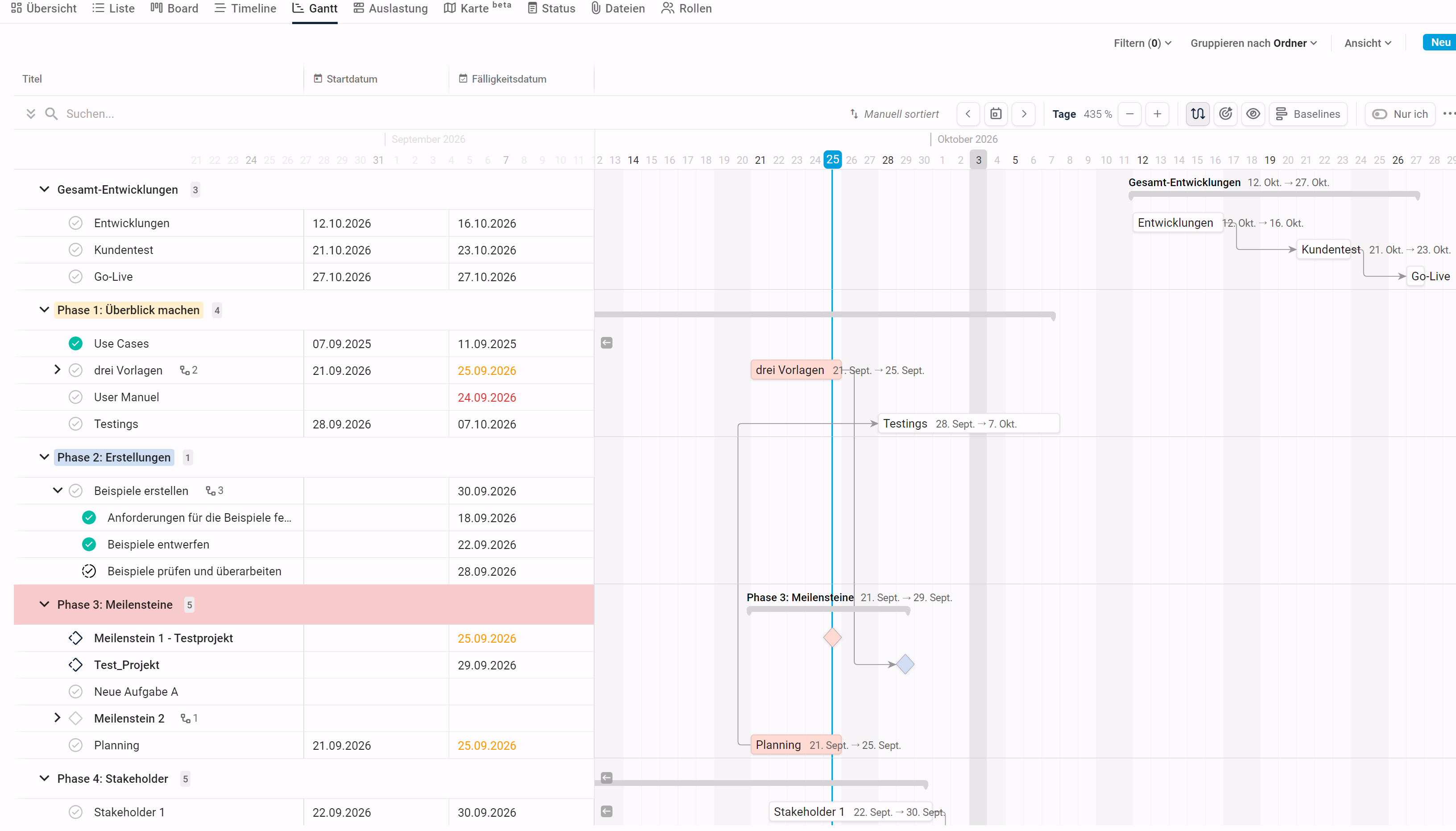
Task: Zoom in with the plus icon
Action: pos(1157,113)
